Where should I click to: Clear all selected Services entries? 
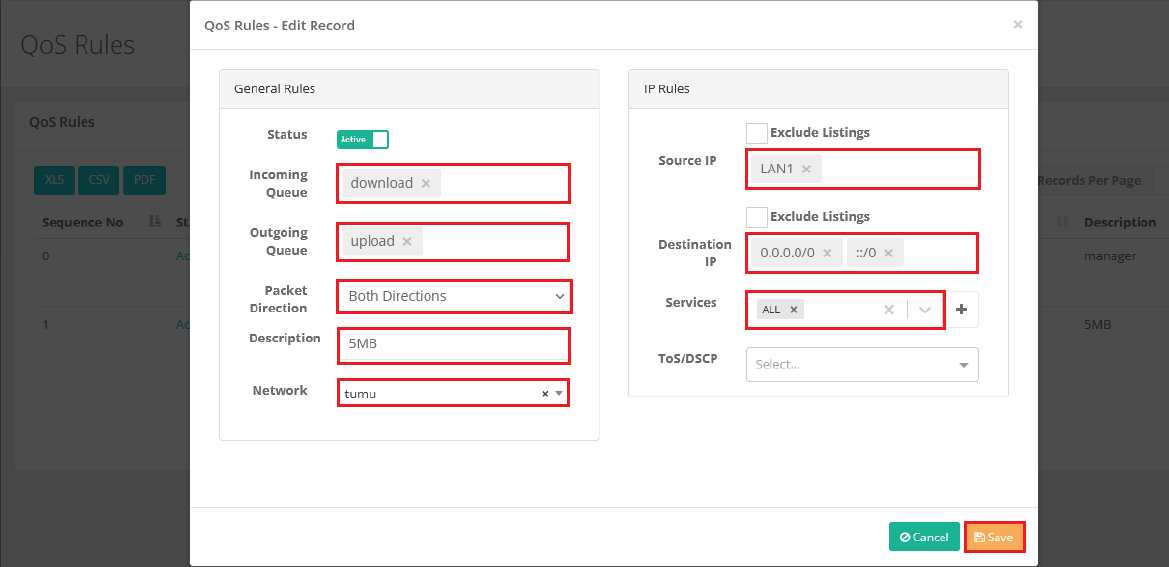pos(888,310)
